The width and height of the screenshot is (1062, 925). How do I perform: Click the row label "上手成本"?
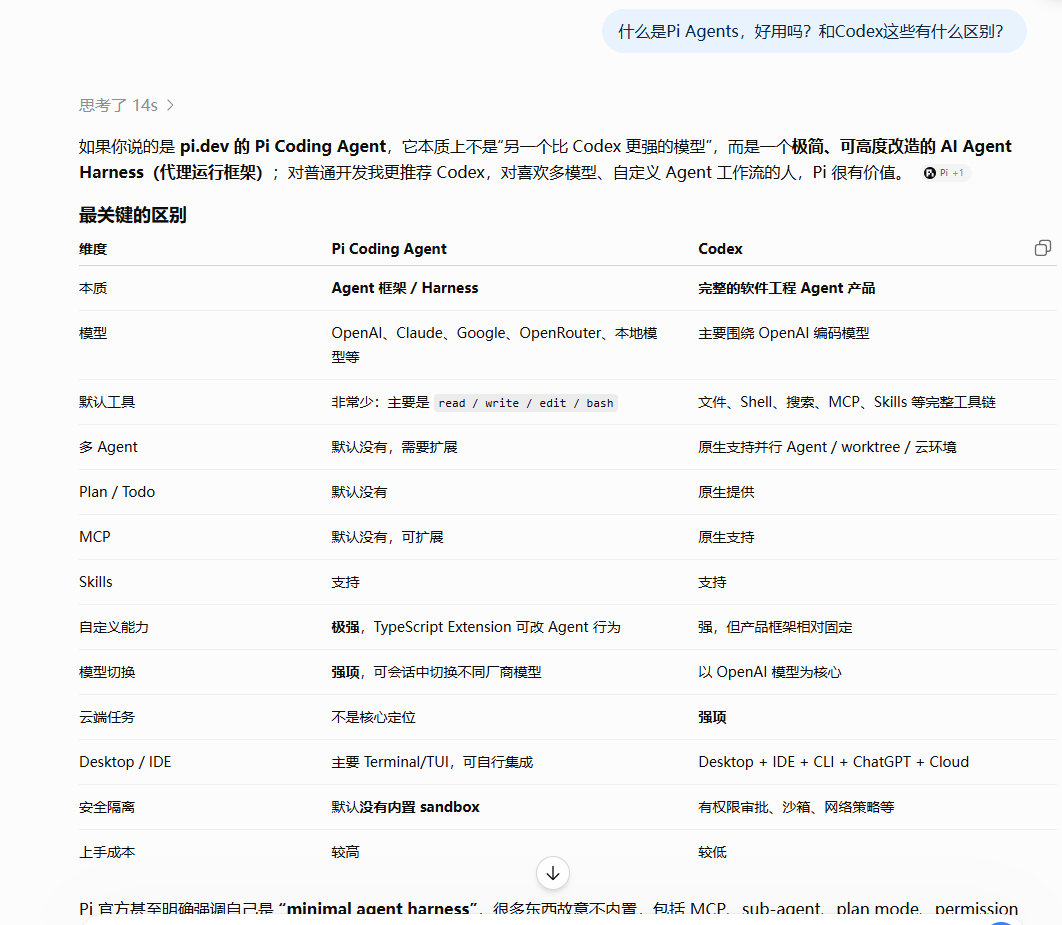[107, 853]
